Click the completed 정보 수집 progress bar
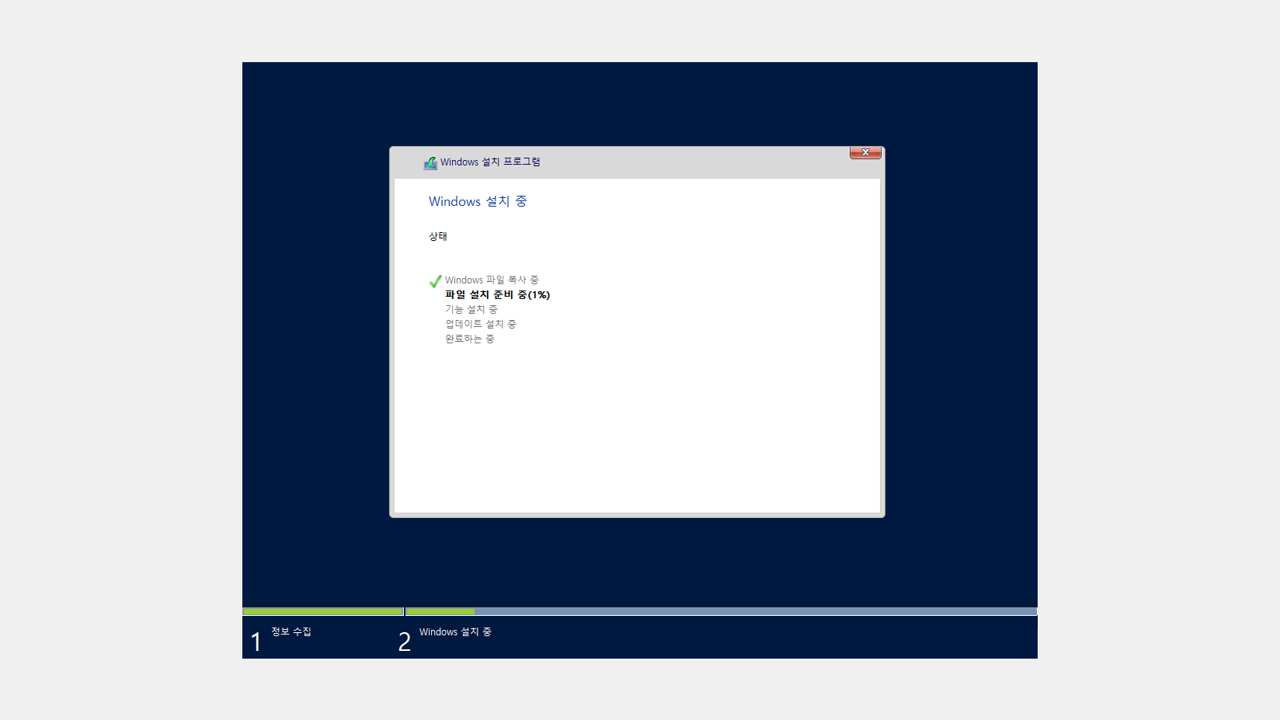The image size is (1280, 720). pos(322,611)
